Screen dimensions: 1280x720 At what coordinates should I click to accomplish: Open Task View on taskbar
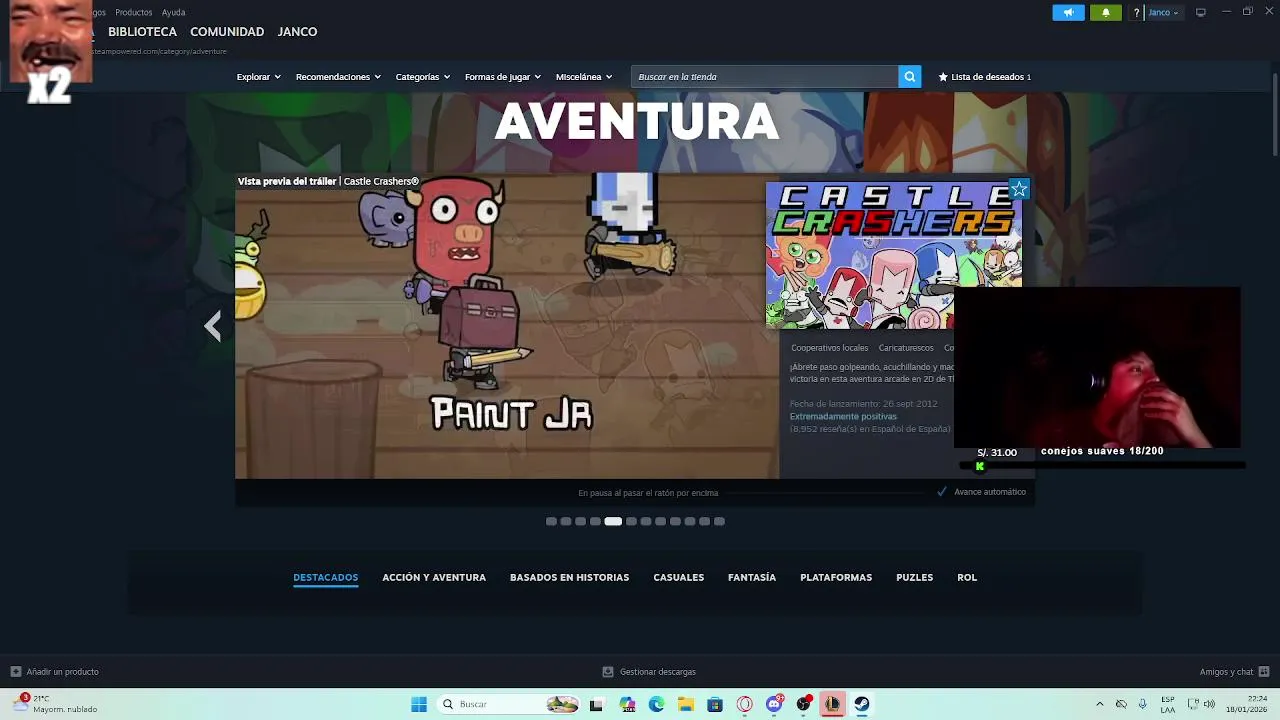596,704
